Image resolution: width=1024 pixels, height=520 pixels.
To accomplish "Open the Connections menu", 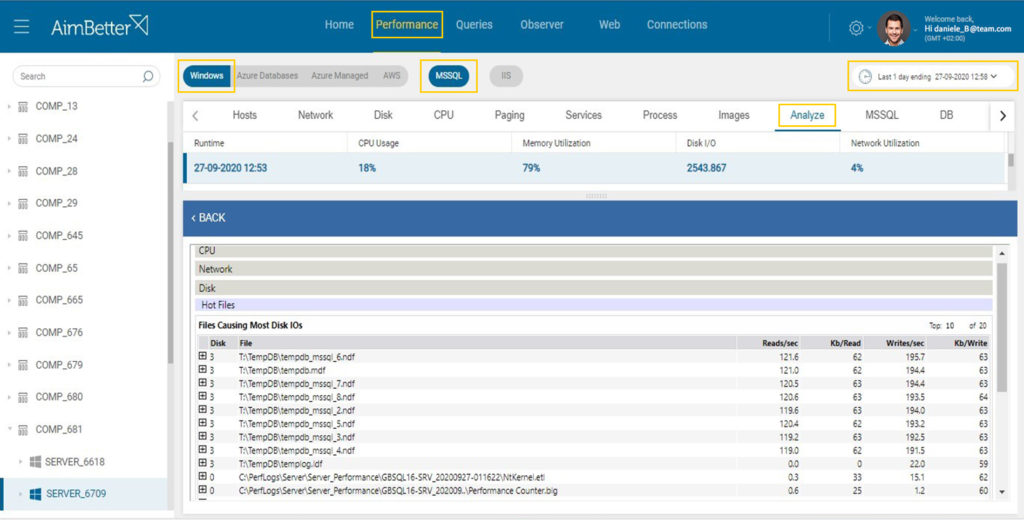I will pyautogui.click(x=677, y=25).
